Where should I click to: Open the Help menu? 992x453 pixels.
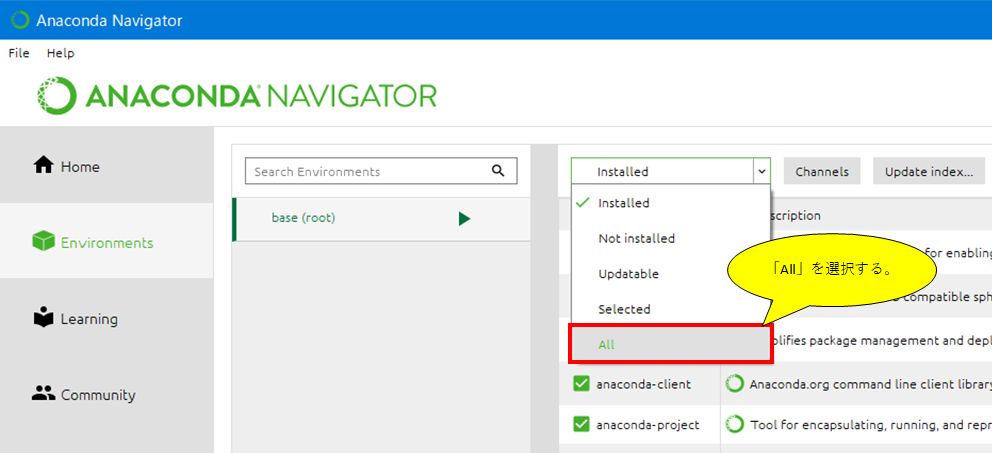click(60, 53)
